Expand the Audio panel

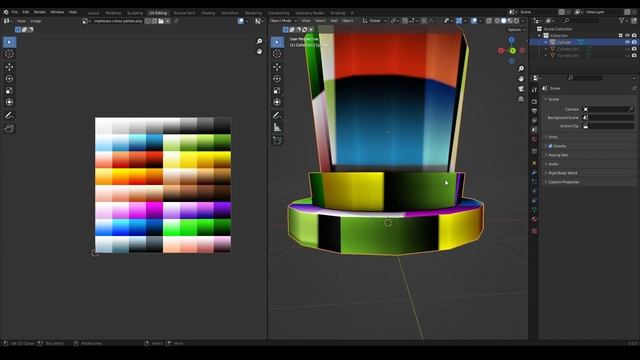tap(553, 164)
